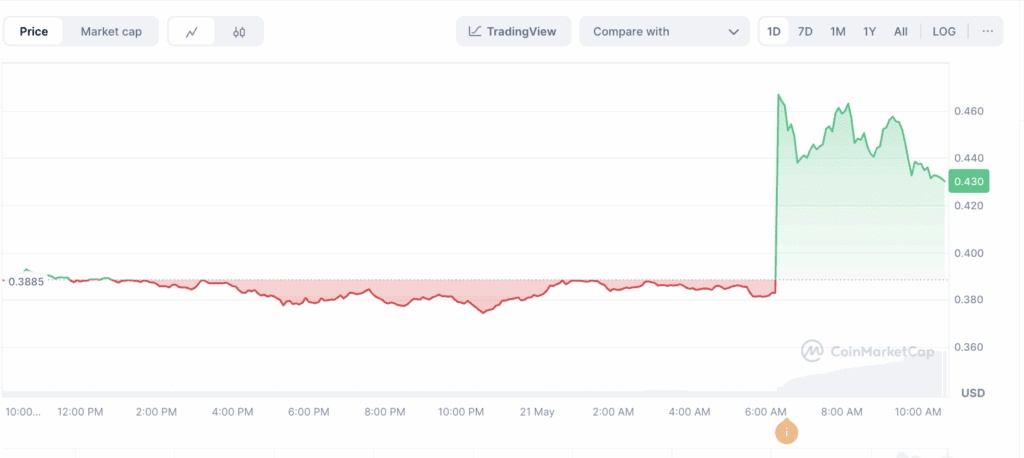Open the three-dot more options menu
This screenshot has width=1024, height=458.
pyautogui.click(x=987, y=31)
